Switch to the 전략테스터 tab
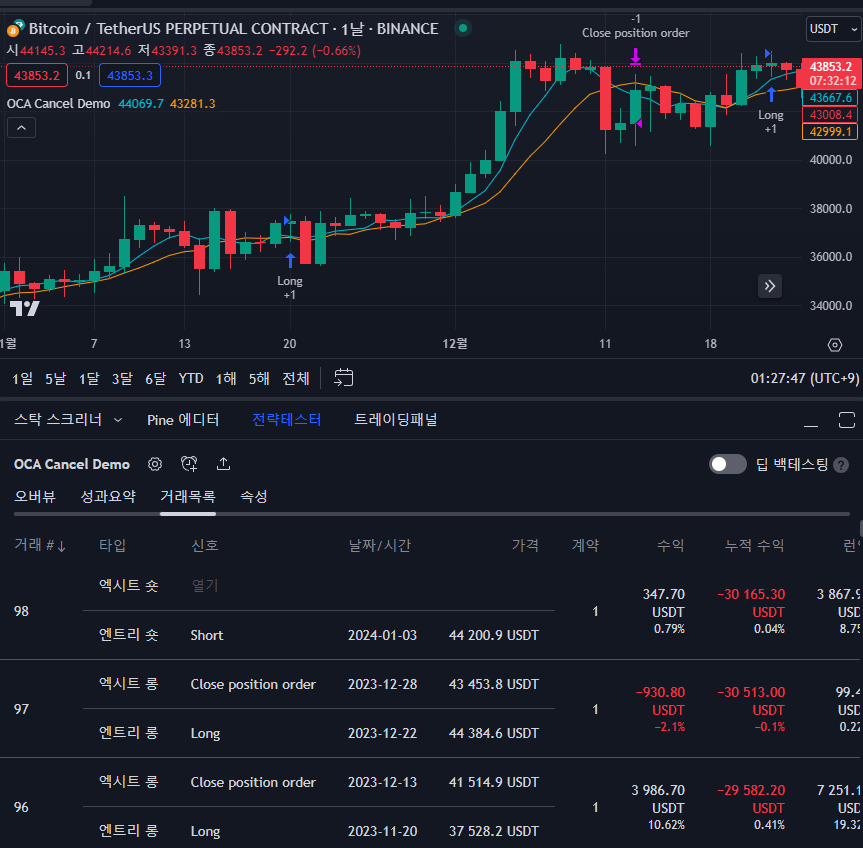The image size is (863, 848). click(x=286, y=420)
